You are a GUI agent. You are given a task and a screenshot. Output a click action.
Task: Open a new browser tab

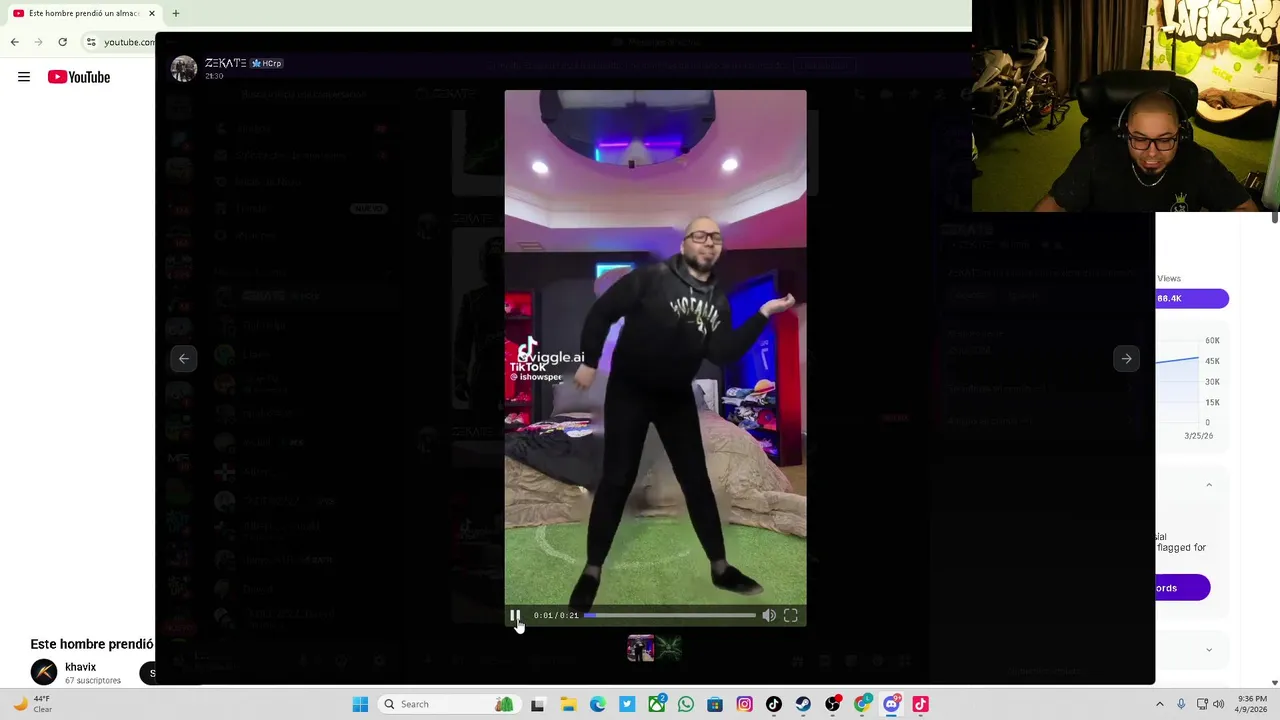click(176, 13)
